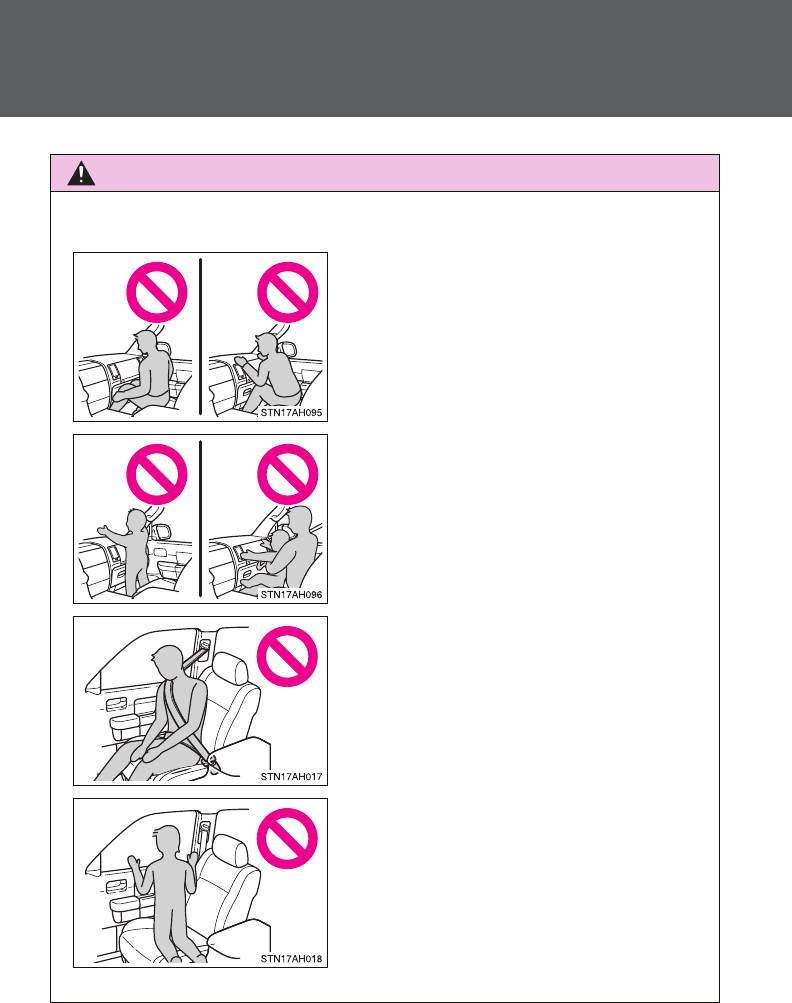Select the STN17AH096 image code label
The height and width of the screenshot is (1003, 792).
291,595
